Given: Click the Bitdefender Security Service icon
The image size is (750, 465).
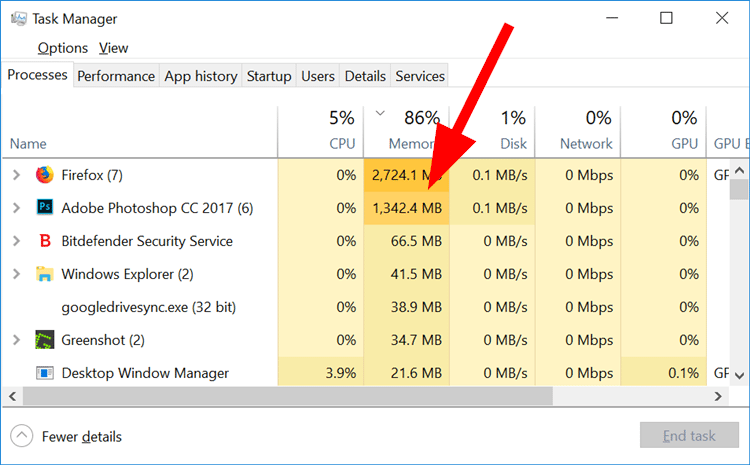Looking at the screenshot, I should [45, 241].
